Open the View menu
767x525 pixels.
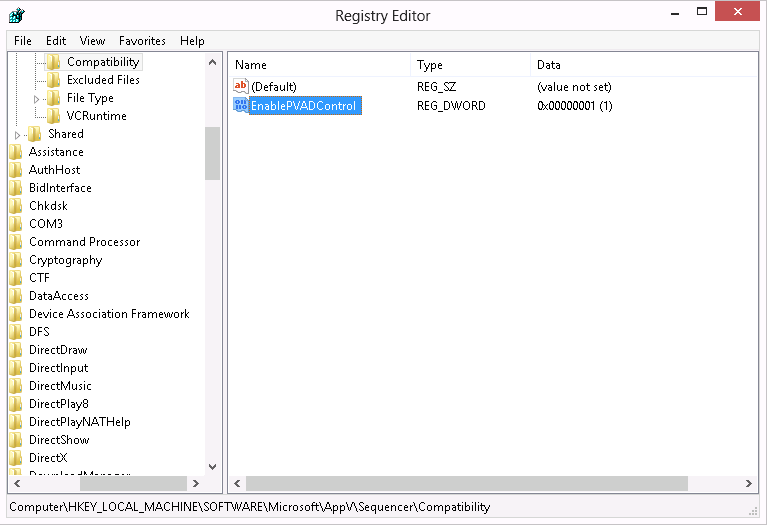coord(92,41)
